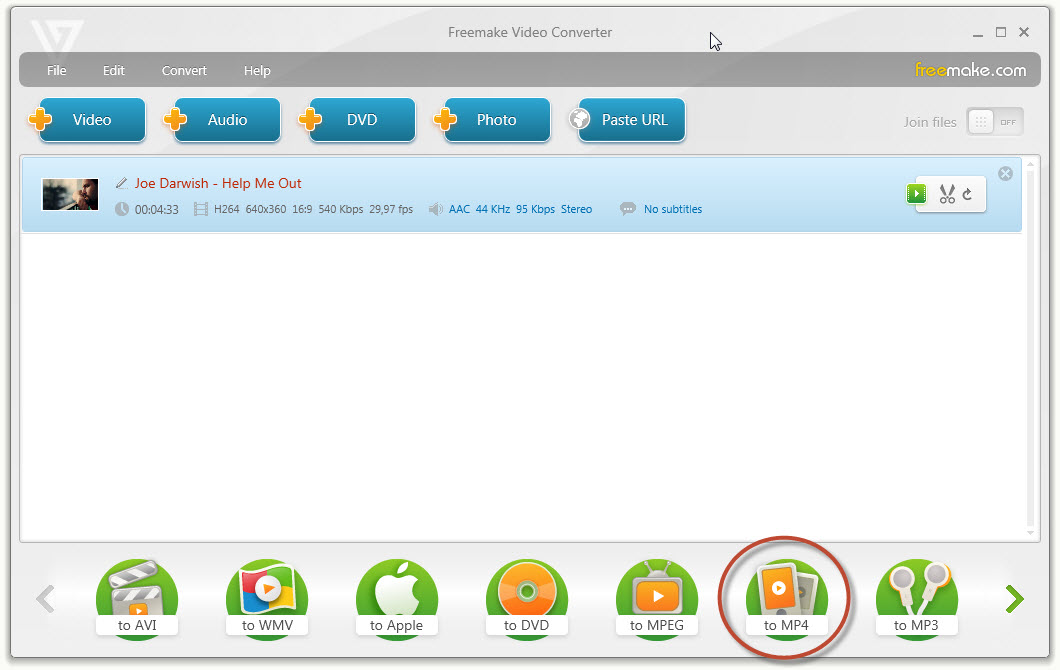Click the Joe Darwish video thumbnail
Image resolution: width=1060 pixels, height=670 pixels.
pos(70,195)
